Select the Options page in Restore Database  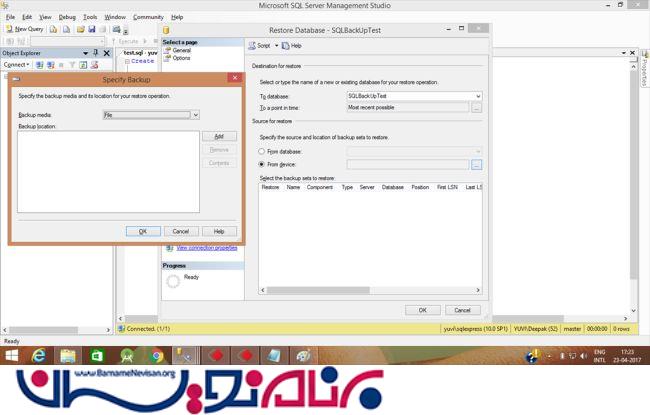[x=181, y=58]
